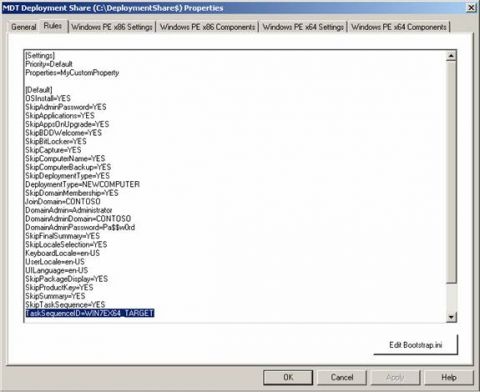Viewport: 480px width, 392px height.
Task: Click the SkipBDDWelcome=YES line
Action: pos(64,133)
